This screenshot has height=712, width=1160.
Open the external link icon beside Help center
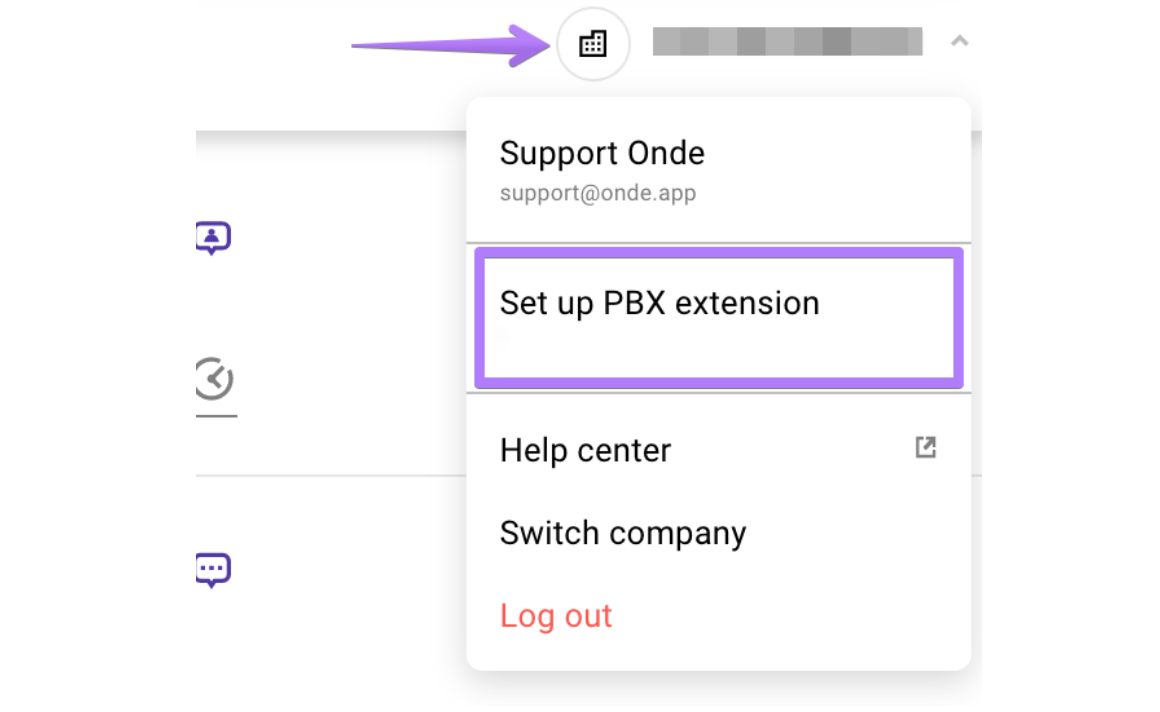click(926, 448)
